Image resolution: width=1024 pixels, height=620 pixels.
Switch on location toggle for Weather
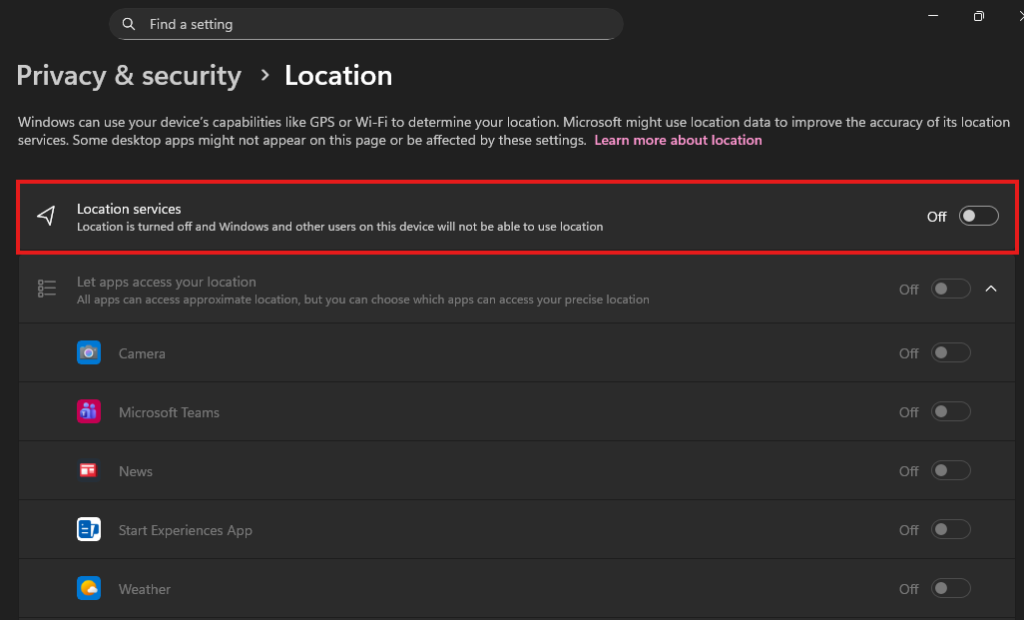[950, 589]
